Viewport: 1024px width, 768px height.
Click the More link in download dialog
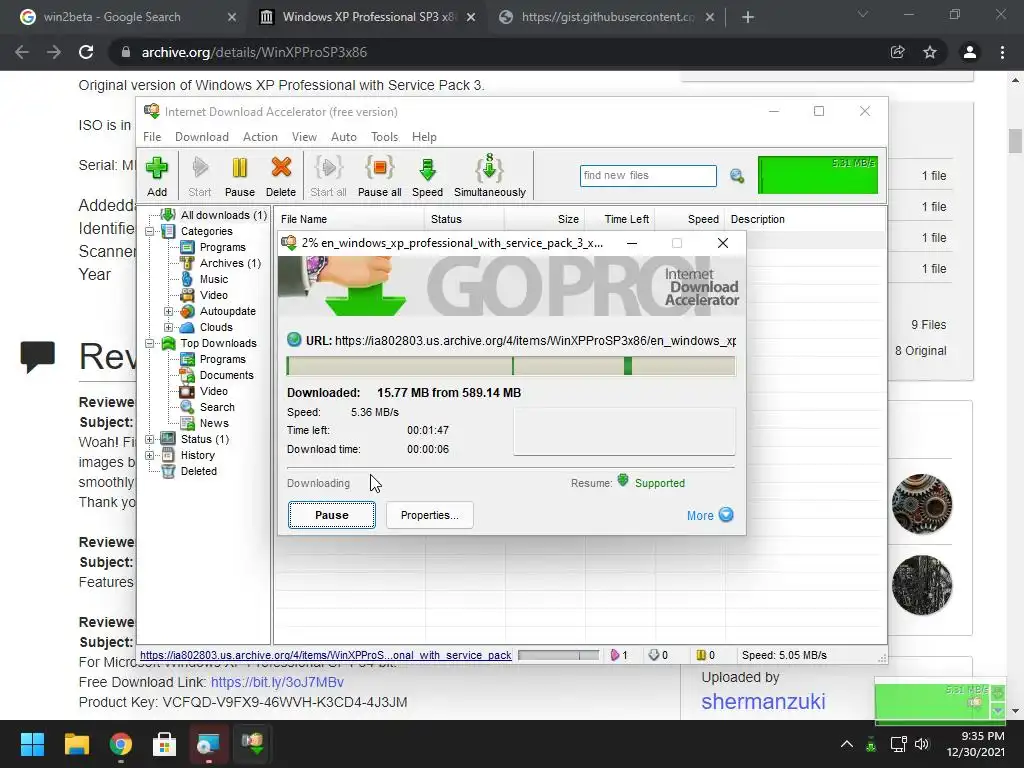[x=700, y=515]
